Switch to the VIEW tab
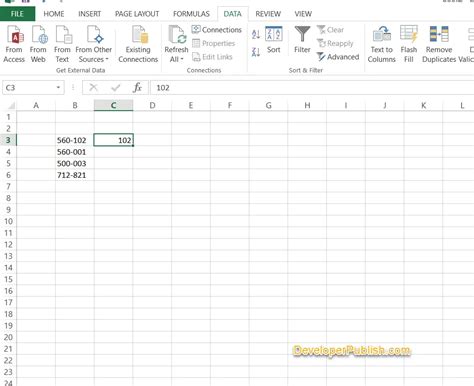474x386 pixels. tap(303, 14)
